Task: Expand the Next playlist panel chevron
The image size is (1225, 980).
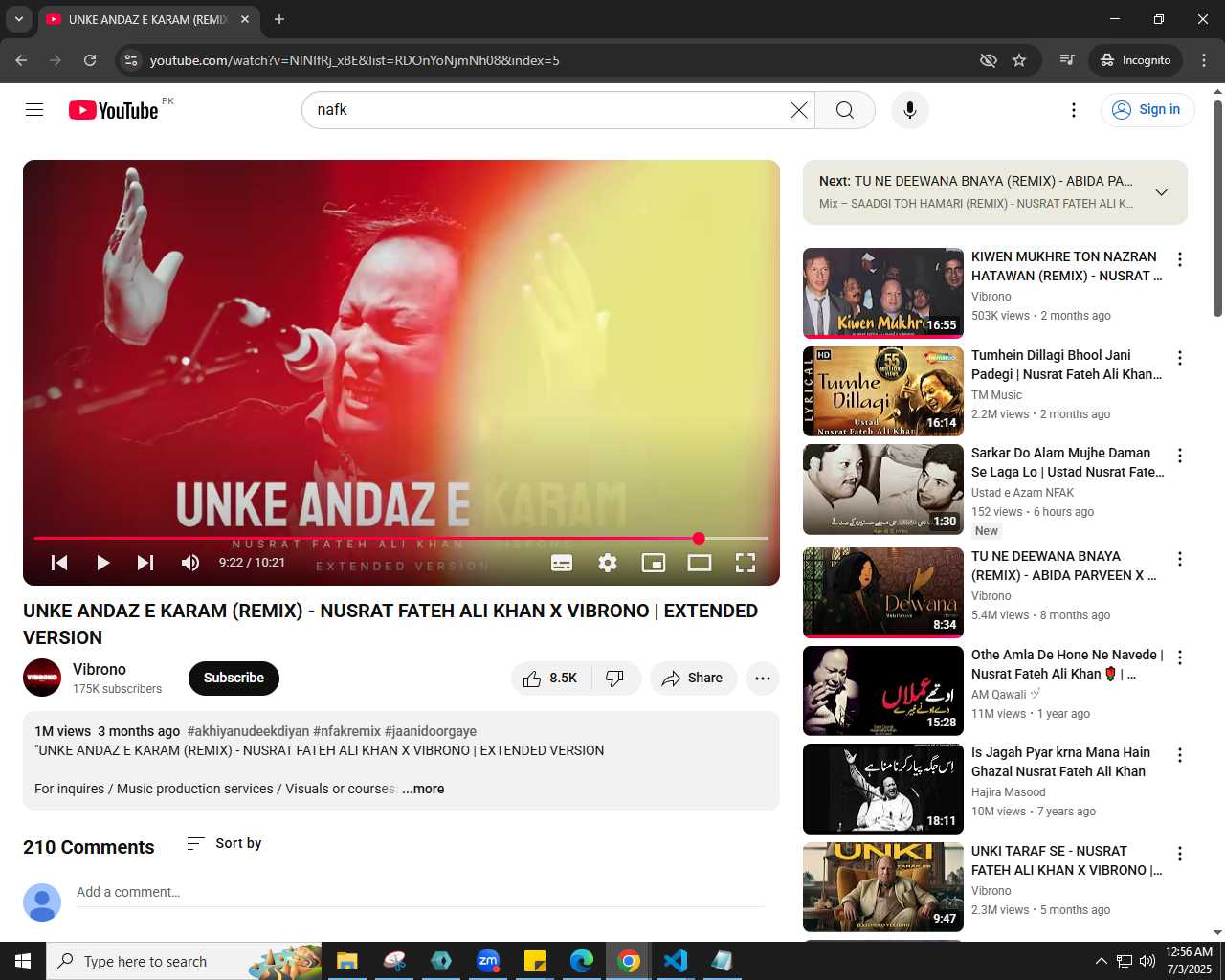Action: [1161, 192]
